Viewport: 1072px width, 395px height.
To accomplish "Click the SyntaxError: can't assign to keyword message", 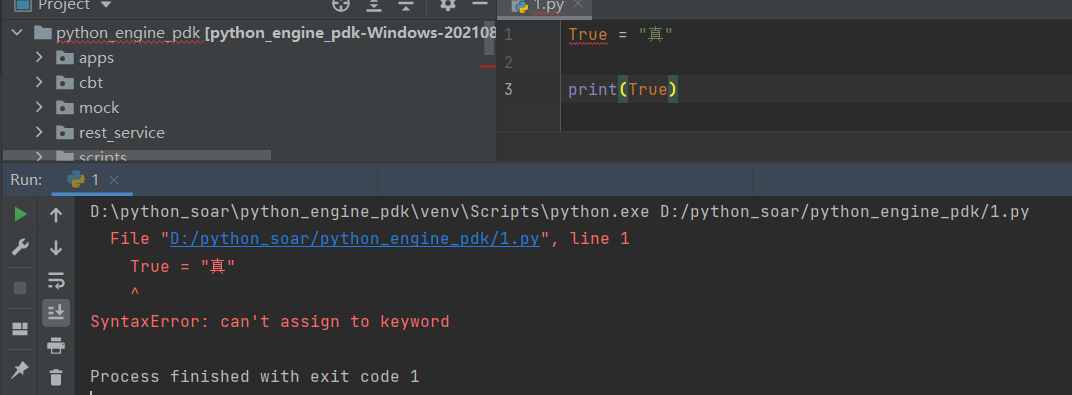I will (x=270, y=321).
